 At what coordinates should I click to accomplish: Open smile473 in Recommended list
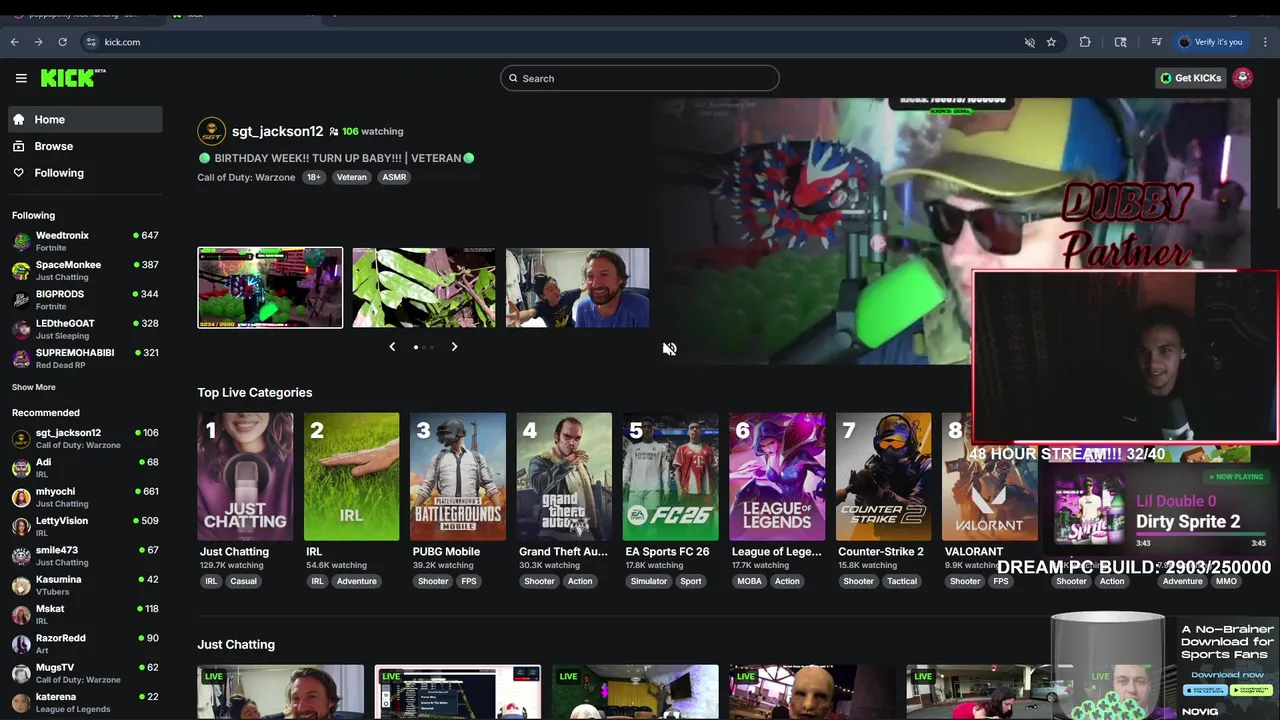[85, 555]
